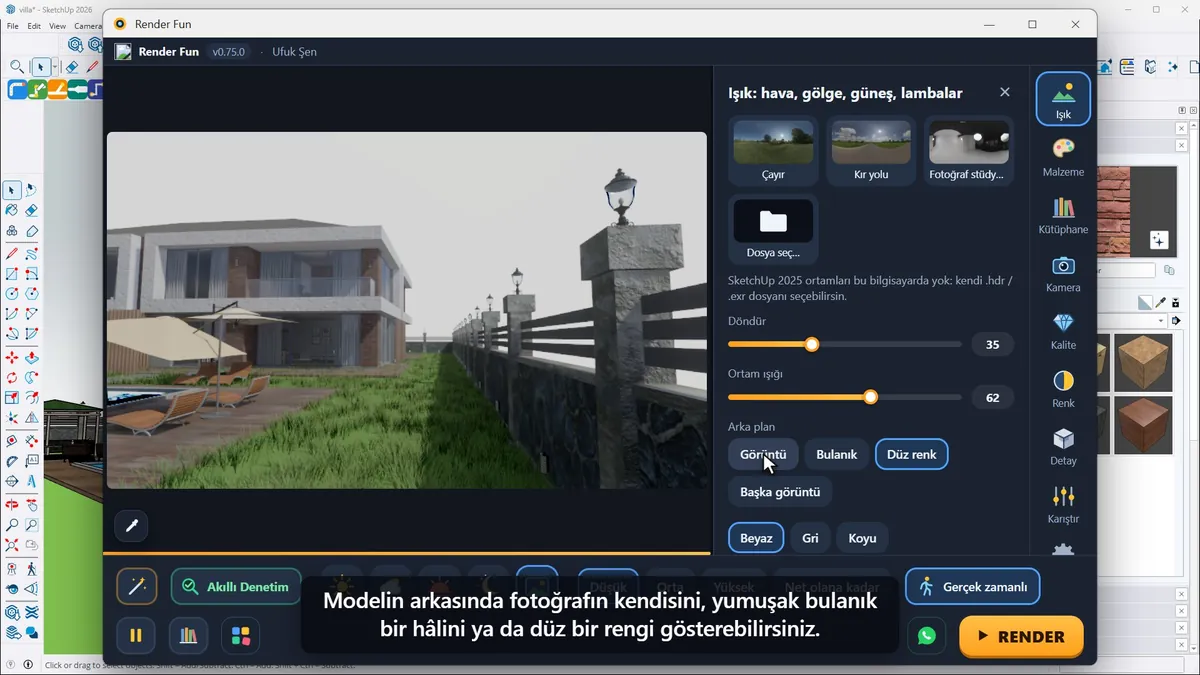
Task: Select the SketchUp Select arrow tool in left toolbar
Action: (11, 190)
